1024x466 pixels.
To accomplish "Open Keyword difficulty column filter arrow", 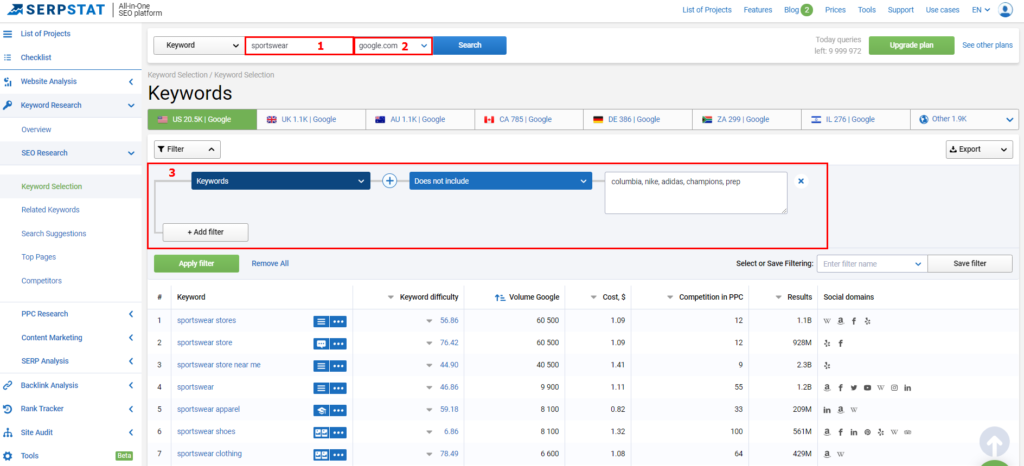I will (391, 297).
